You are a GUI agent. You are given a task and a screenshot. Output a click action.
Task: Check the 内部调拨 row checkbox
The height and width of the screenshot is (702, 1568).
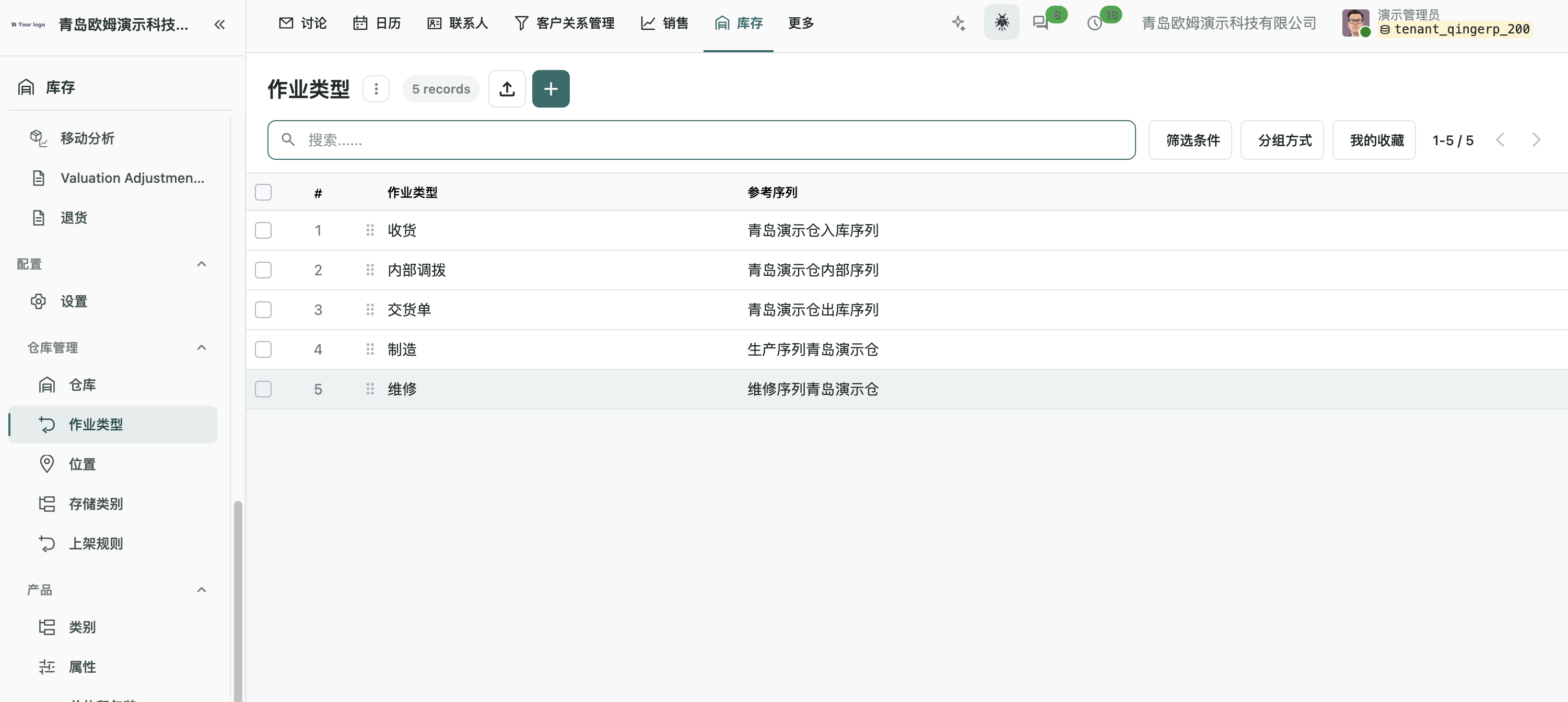pyautogui.click(x=263, y=270)
